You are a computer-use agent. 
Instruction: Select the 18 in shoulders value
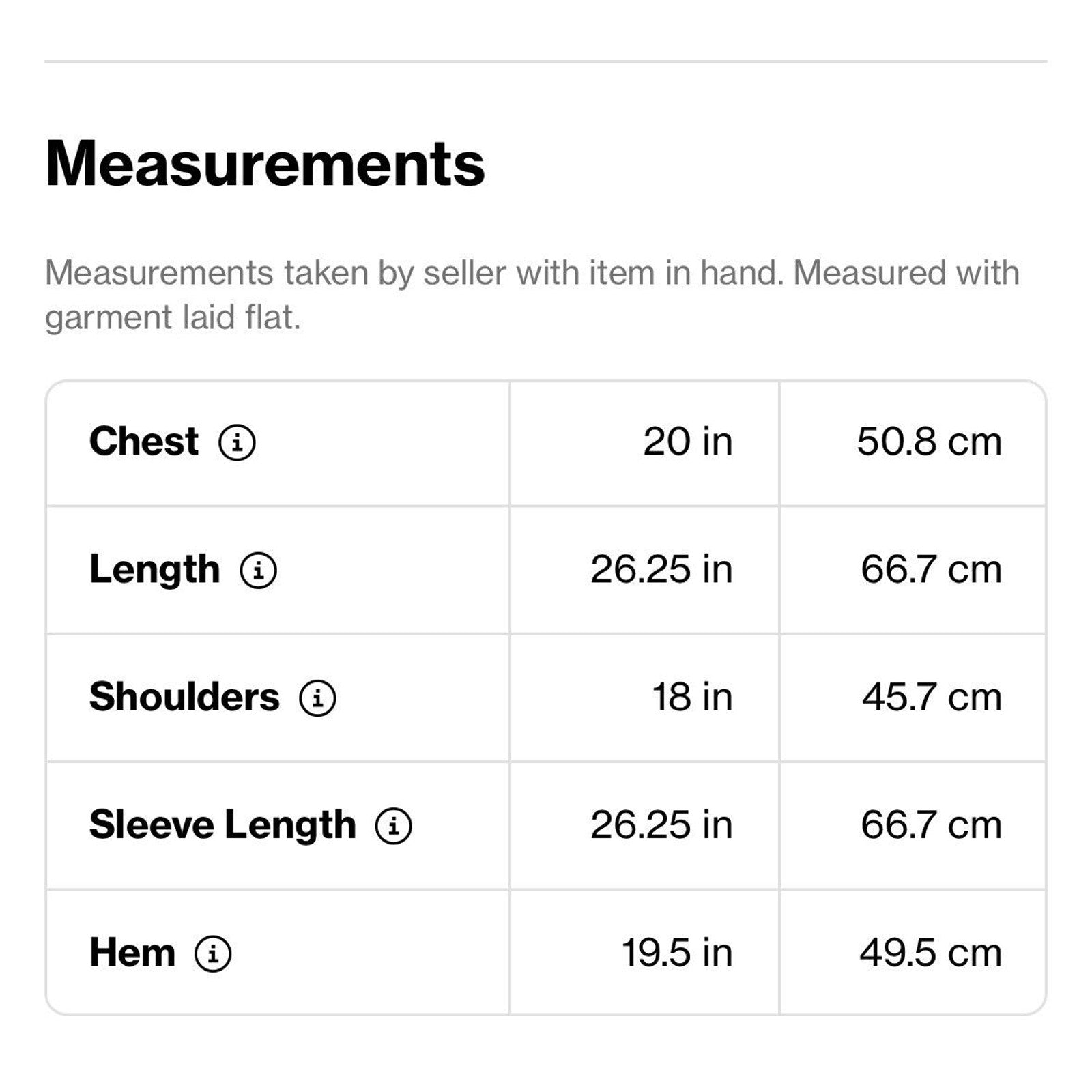(692, 698)
